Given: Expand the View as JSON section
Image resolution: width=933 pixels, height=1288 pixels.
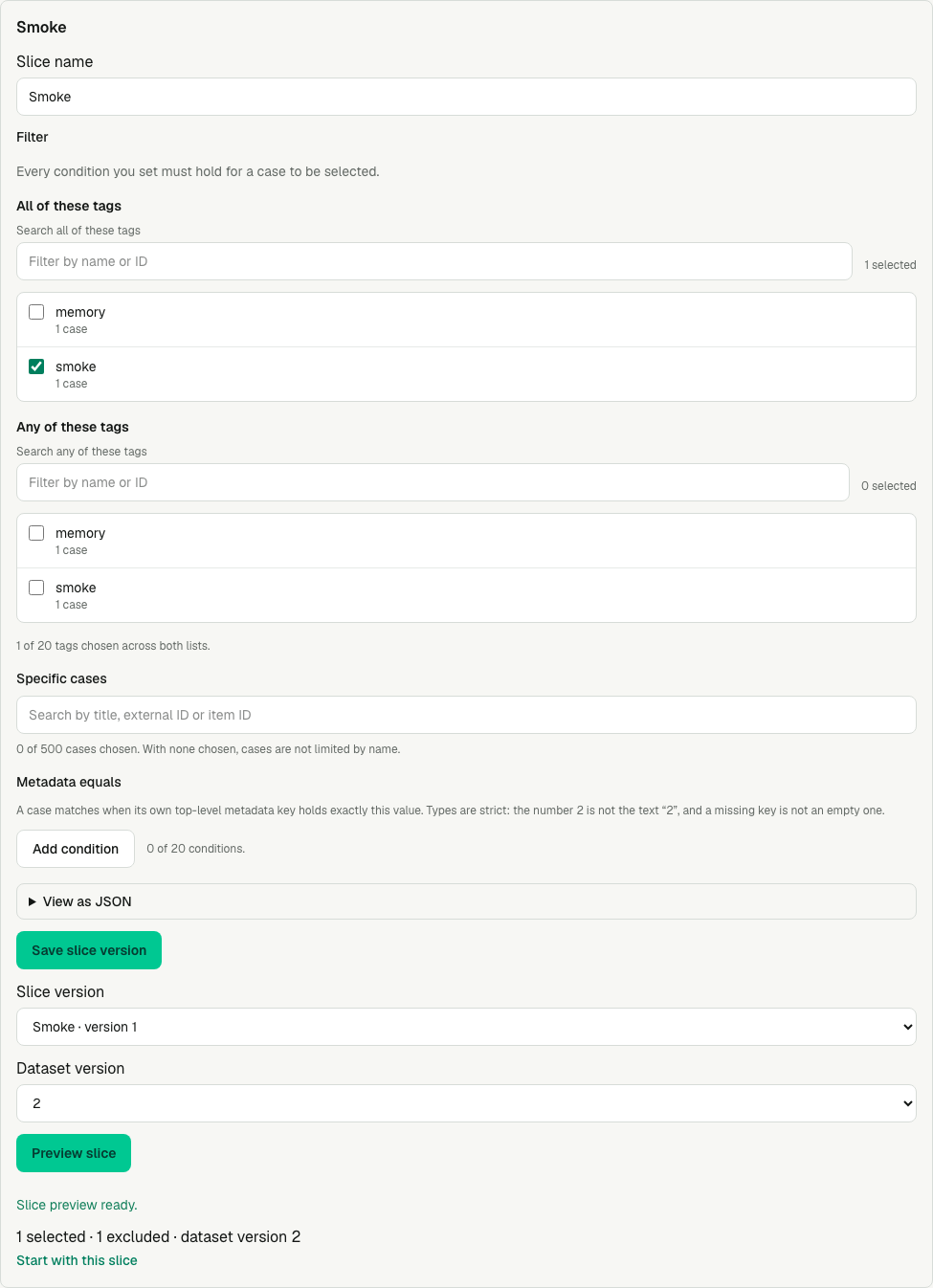Looking at the screenshot, I should pyautogui.click(x=466, y=901).
